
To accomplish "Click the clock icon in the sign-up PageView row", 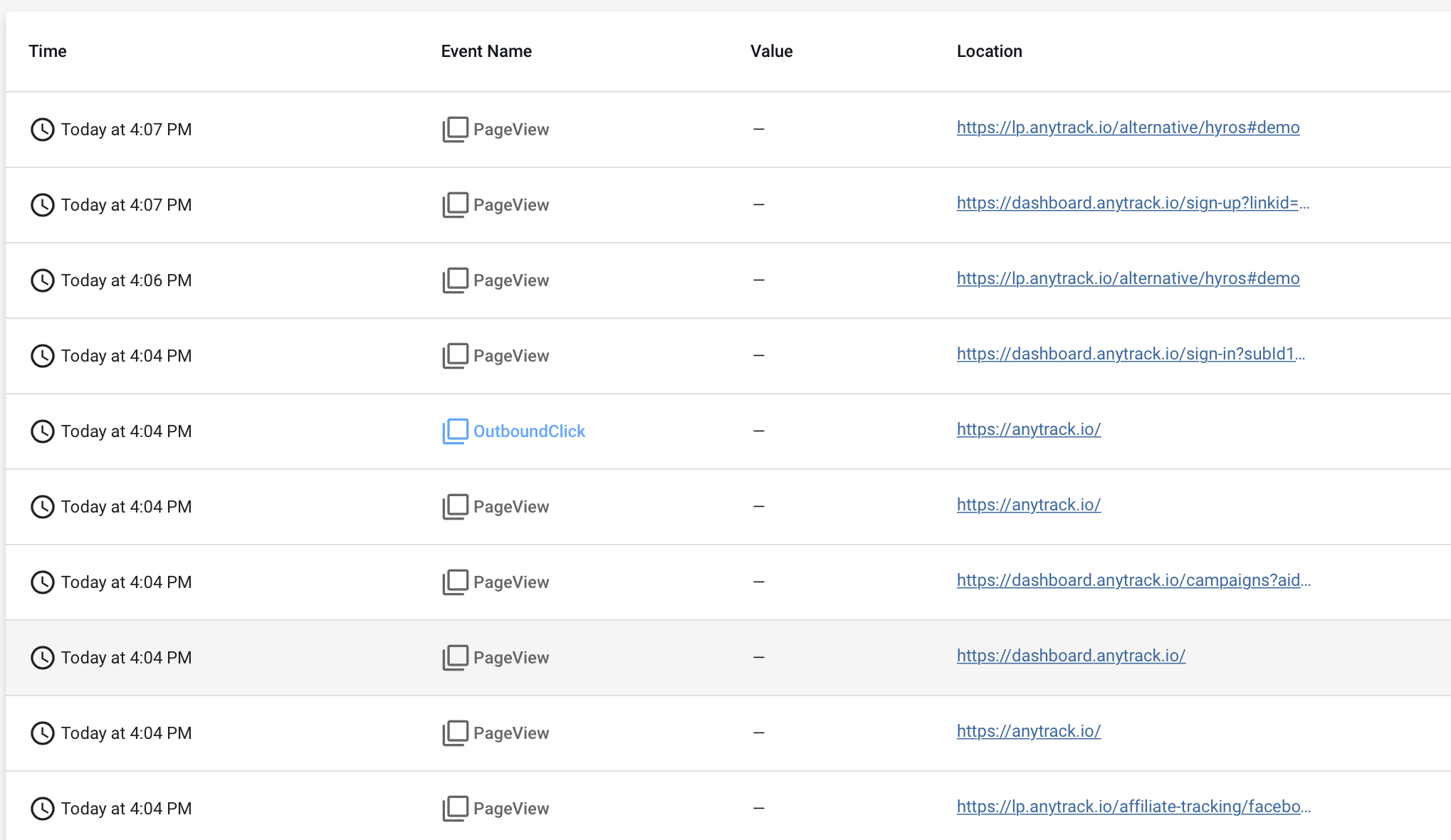I will click(x=43, y=205).
